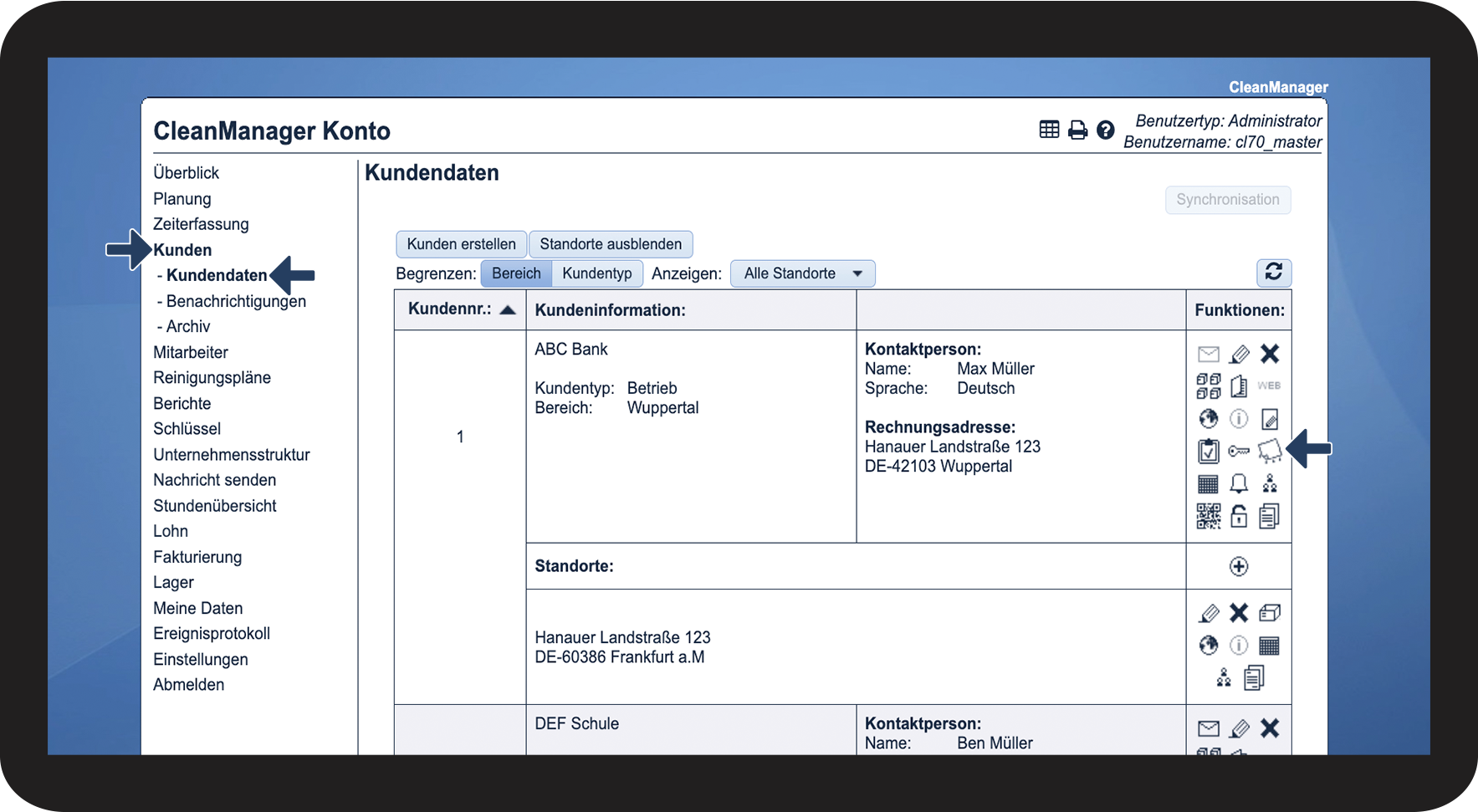Screen dimensions: 1478x812
Task: Sort by Kundennr. using the arrow
Action: point(508,309)
